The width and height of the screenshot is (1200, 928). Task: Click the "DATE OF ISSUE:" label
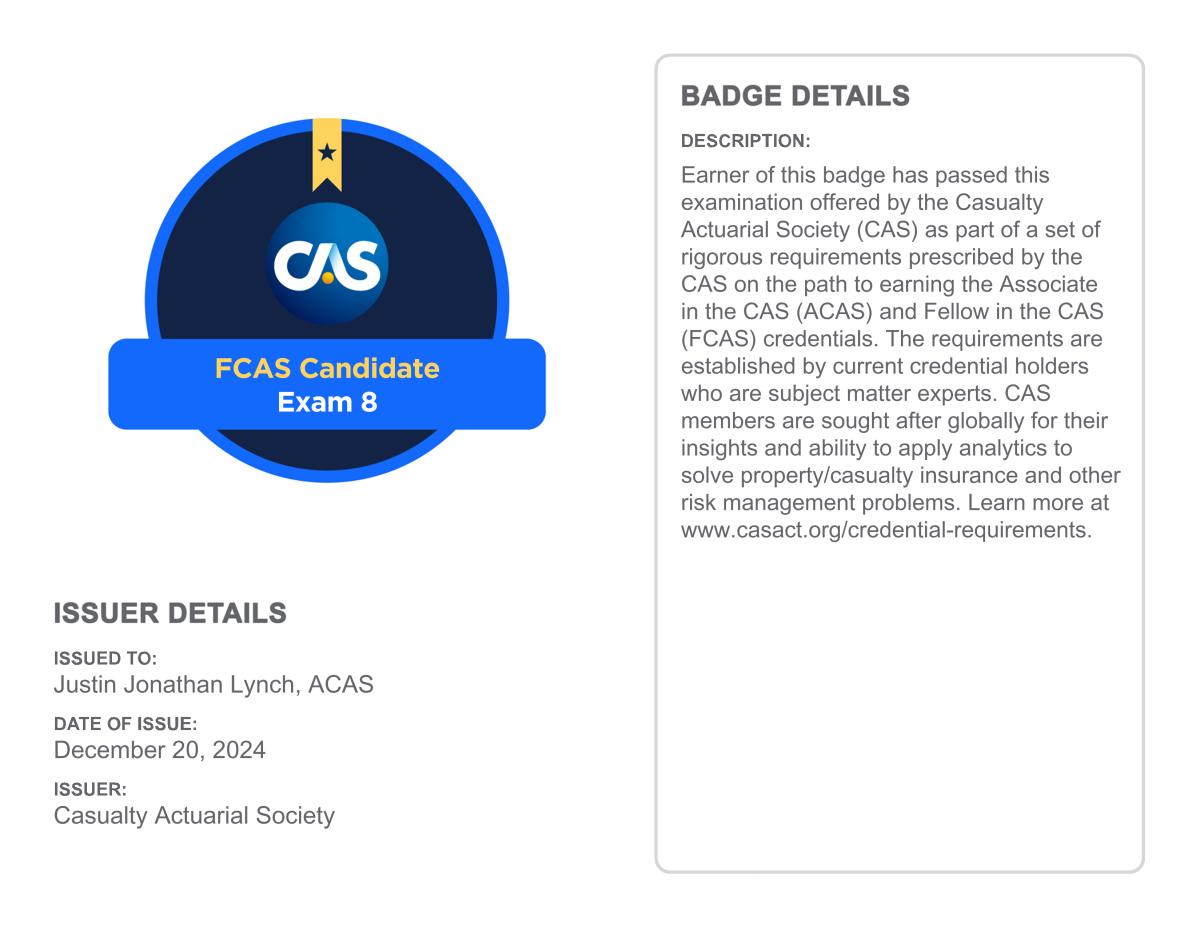[125, 724]
